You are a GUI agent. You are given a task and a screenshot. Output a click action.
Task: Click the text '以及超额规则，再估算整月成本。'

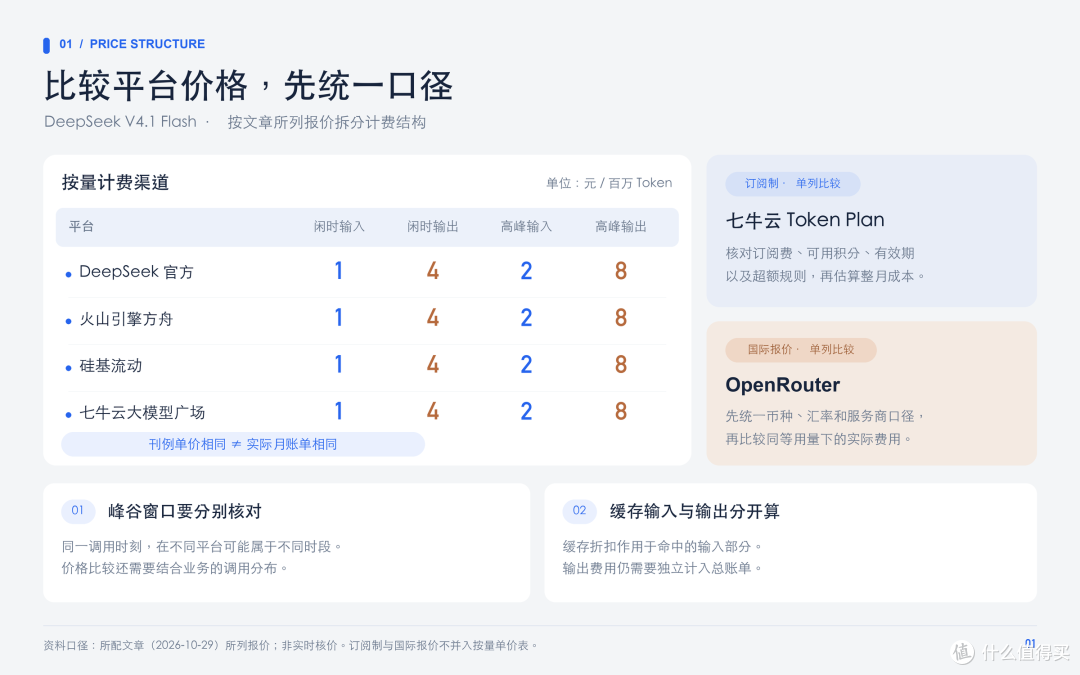(825, 276)
